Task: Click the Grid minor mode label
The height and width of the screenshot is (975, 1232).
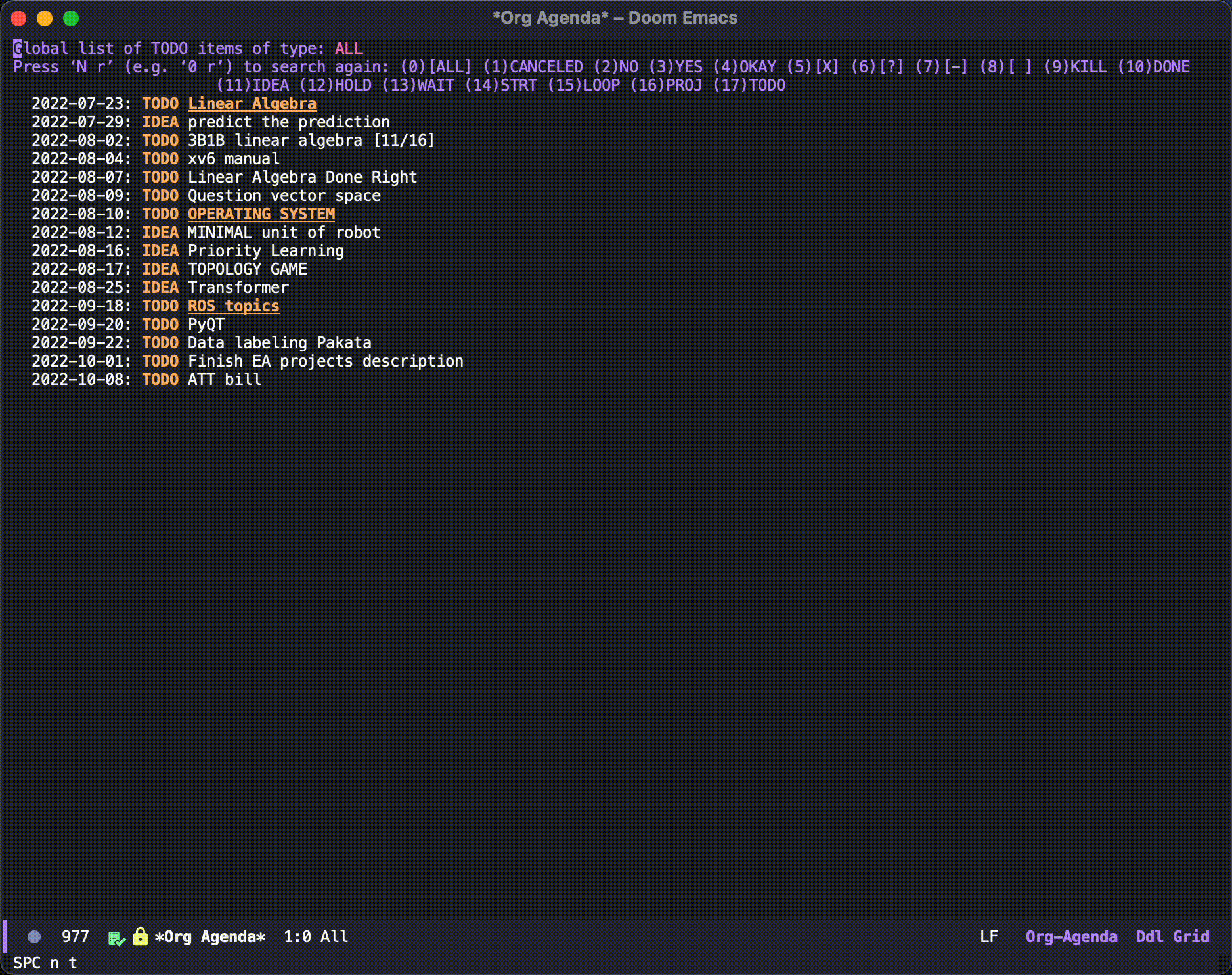Action: pos(1191,937)
